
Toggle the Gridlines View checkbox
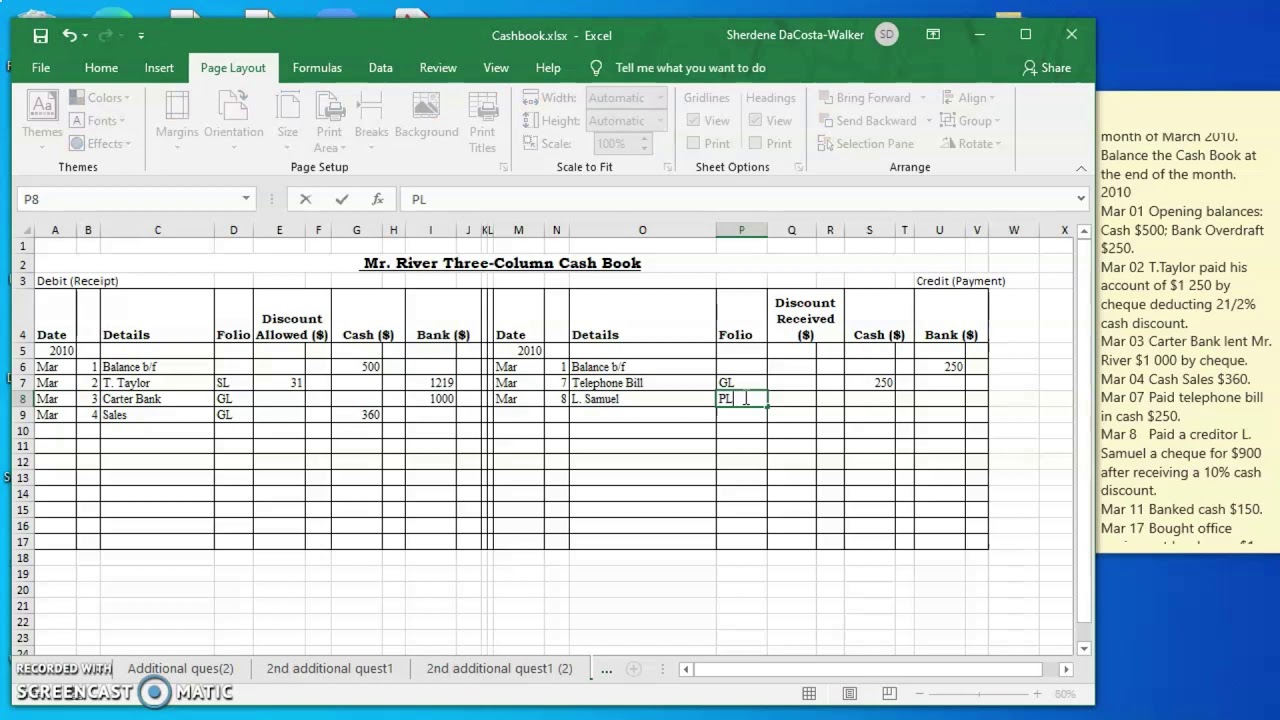693,121
